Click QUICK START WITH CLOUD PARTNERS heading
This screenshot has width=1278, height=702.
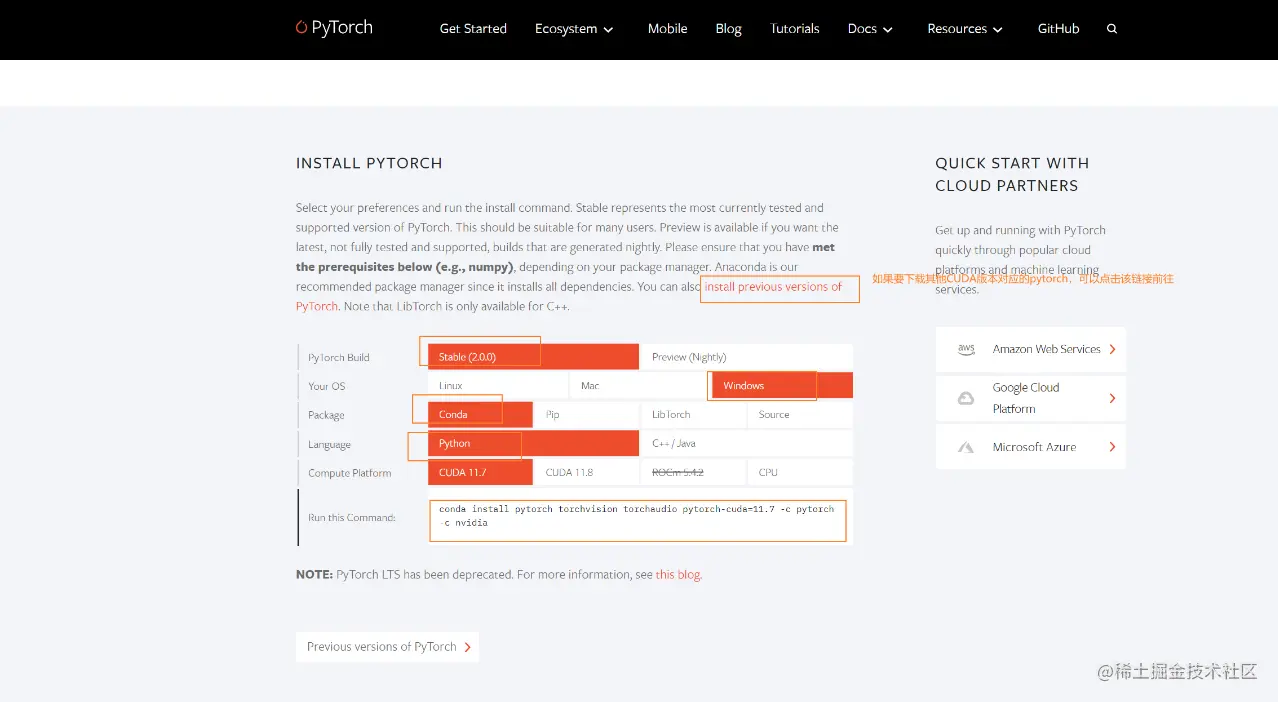(1012, 174)
